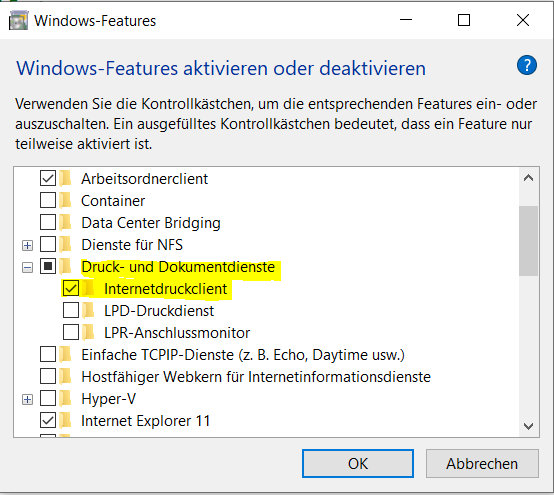Expand the Dienste für NFS node
This screenshot has height=495, width=554.
27,245
